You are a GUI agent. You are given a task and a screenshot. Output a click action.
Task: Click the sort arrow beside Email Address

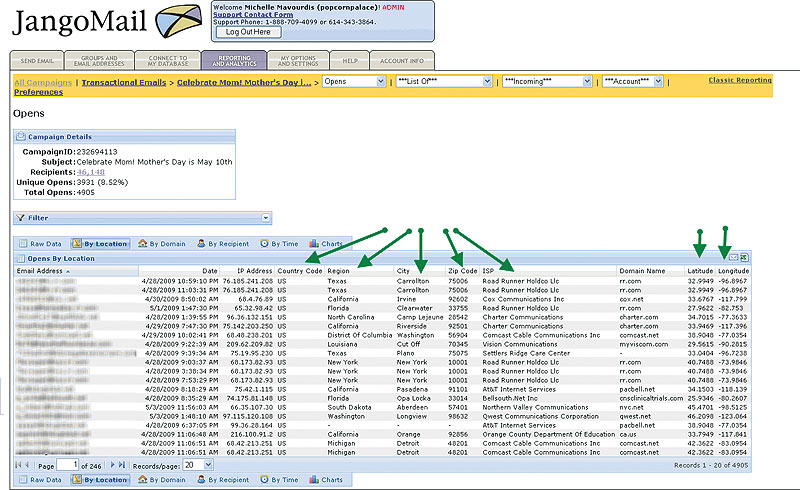tap(68, 272)
